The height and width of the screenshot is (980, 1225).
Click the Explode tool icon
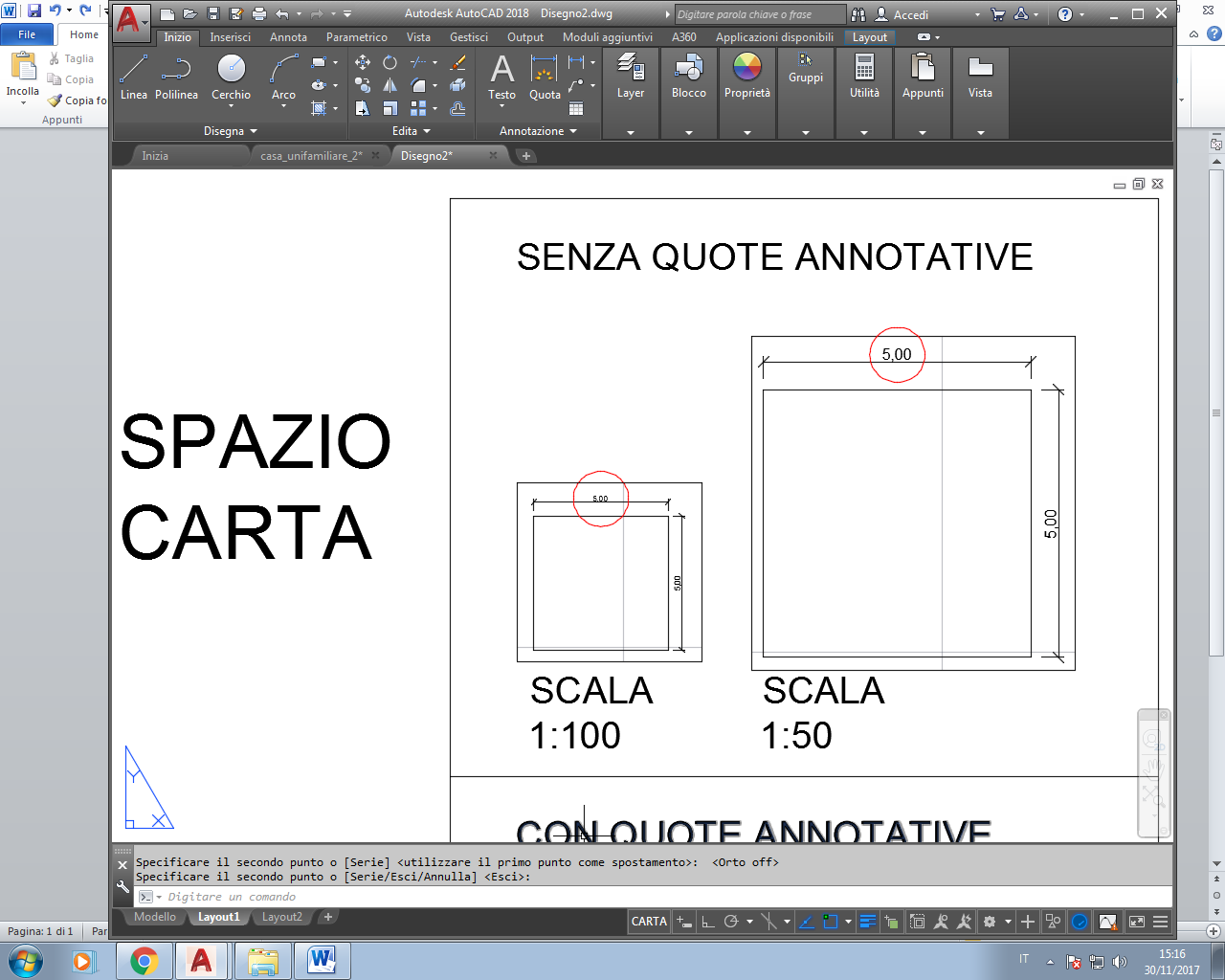pyautogui.click(x=457, y=85)
